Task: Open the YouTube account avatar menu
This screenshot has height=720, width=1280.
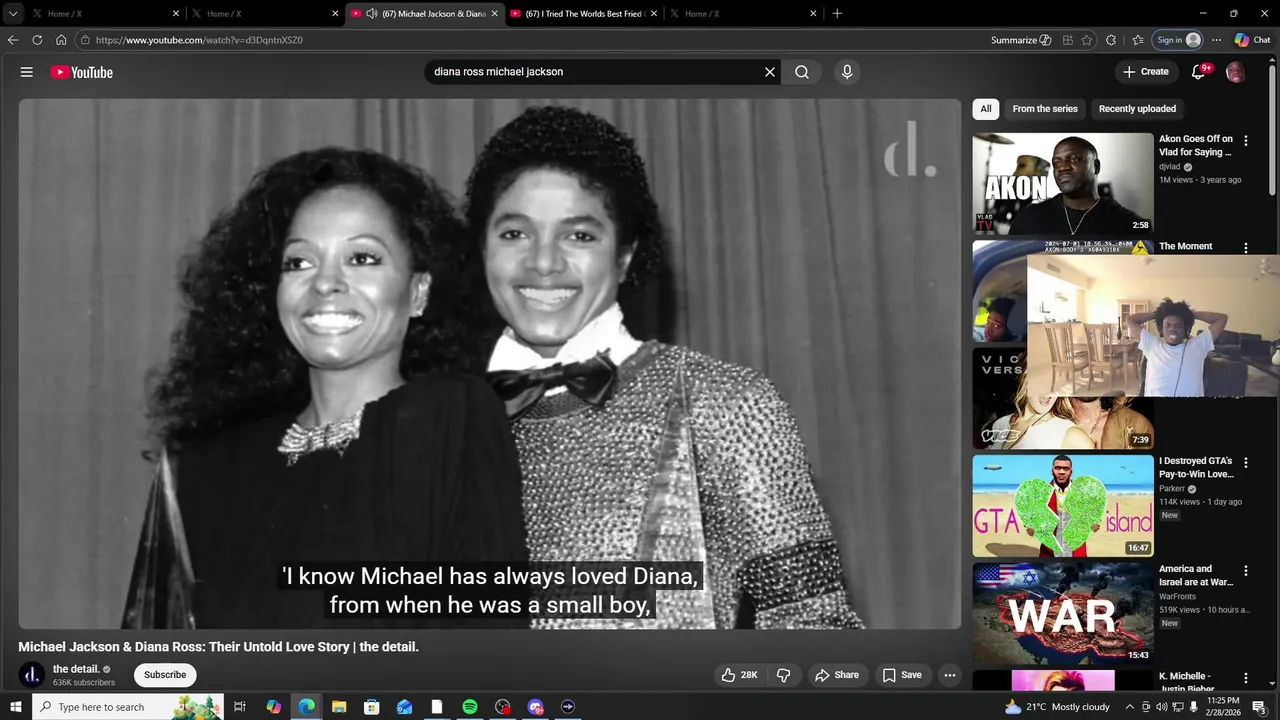Action: coord(1235,72)
